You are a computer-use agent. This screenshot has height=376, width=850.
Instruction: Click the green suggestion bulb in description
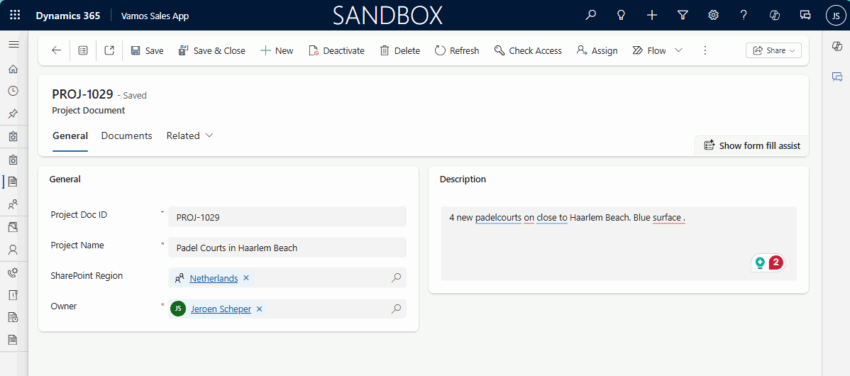[760, 263]
